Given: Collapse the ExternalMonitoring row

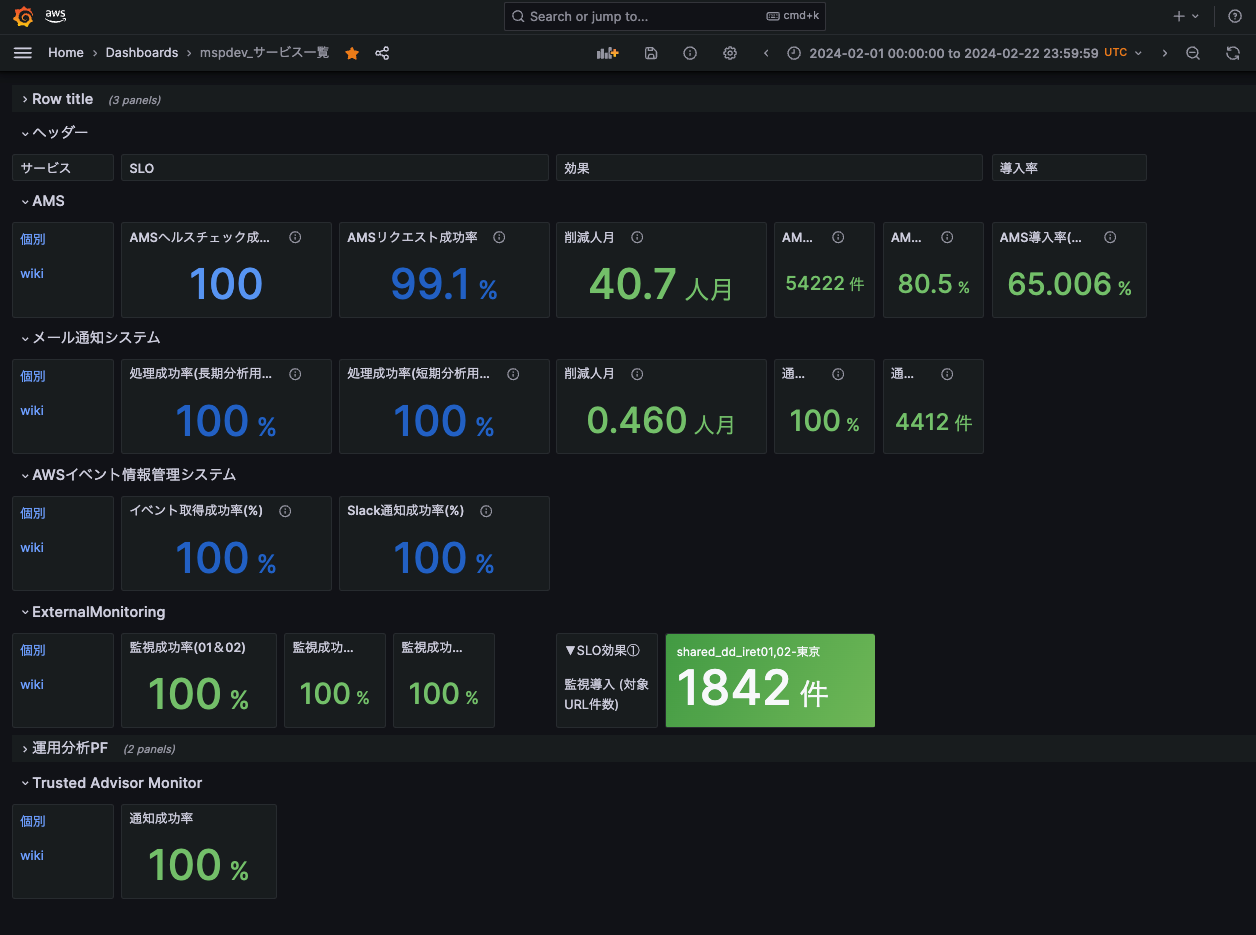Looking at the screenshot, I should [x=98, y=612].
